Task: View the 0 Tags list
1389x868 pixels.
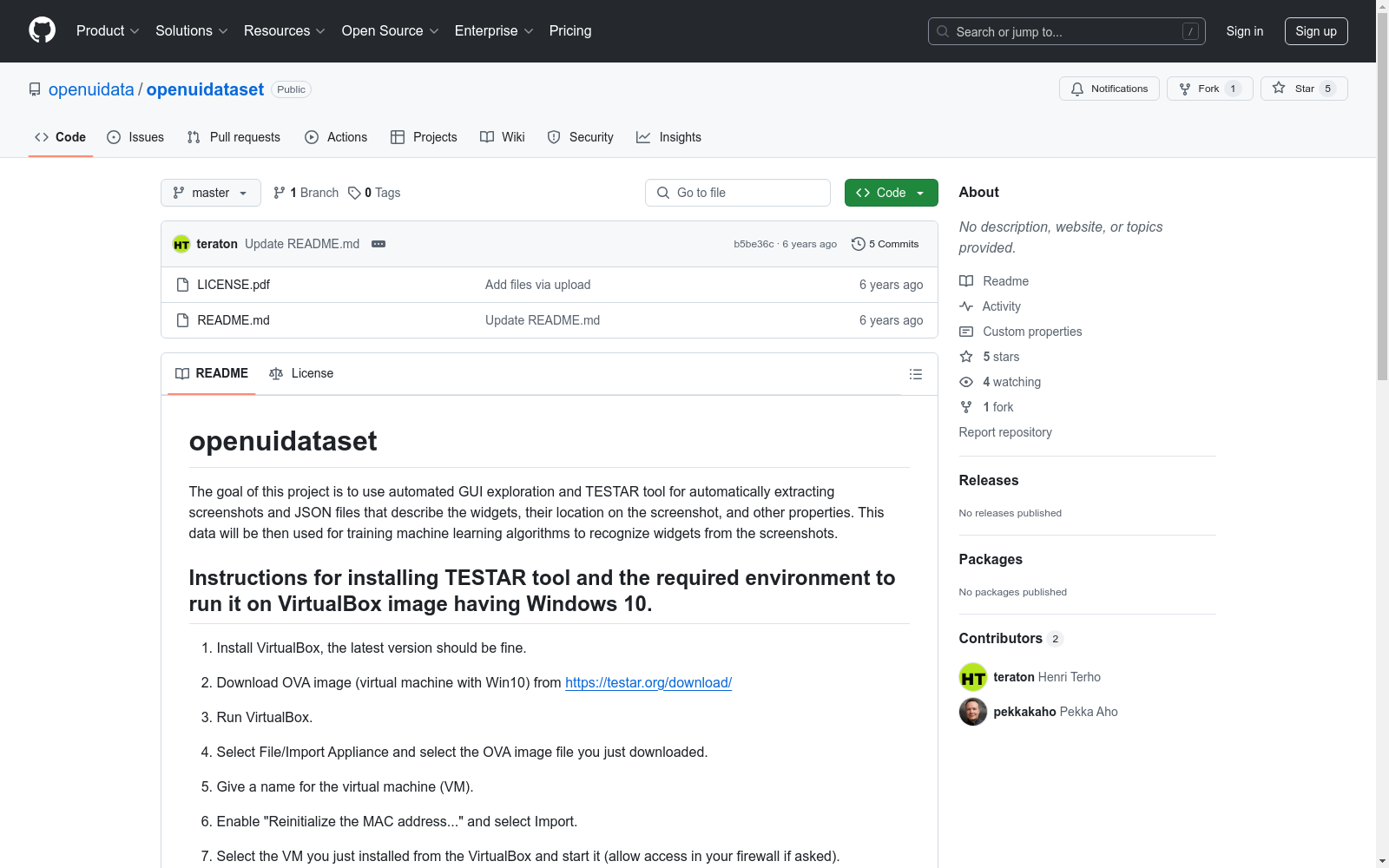Action: point(374,193)
